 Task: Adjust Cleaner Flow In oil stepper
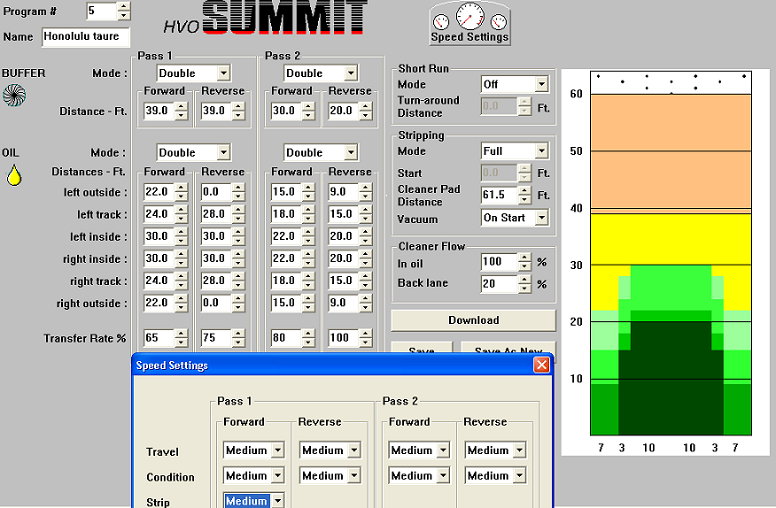(x=525, y=261)
